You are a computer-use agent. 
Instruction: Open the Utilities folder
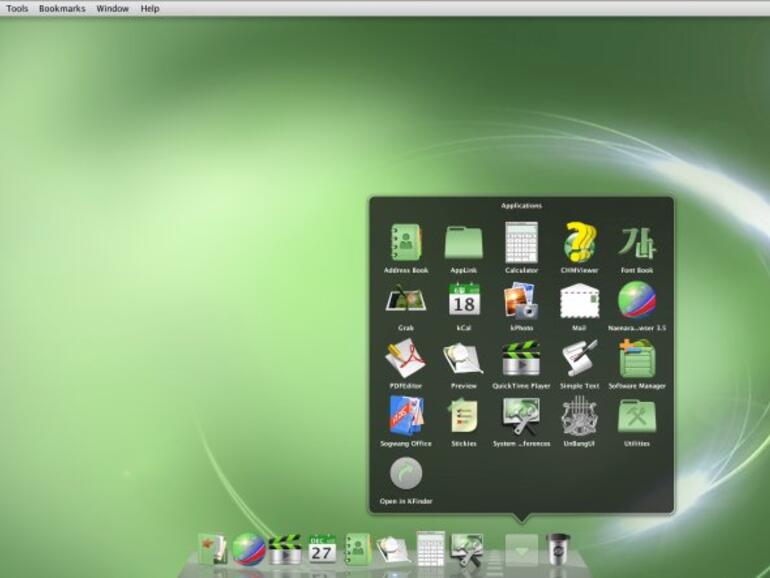[637, 416]
